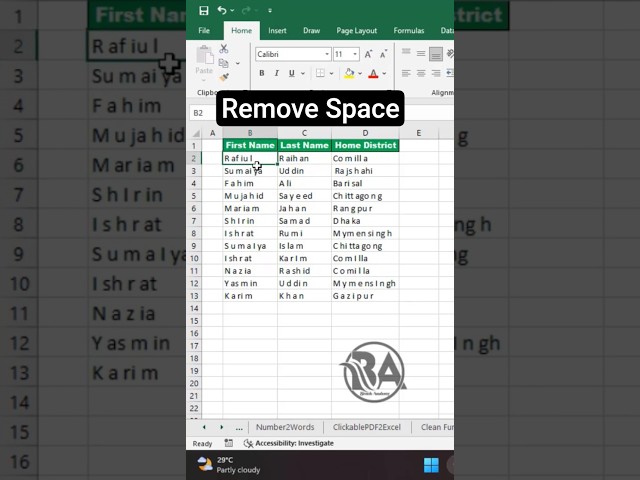Open Customize Quick Access Toolbar menu
Screen dimensions: 640x480
[x=270, y=11]
